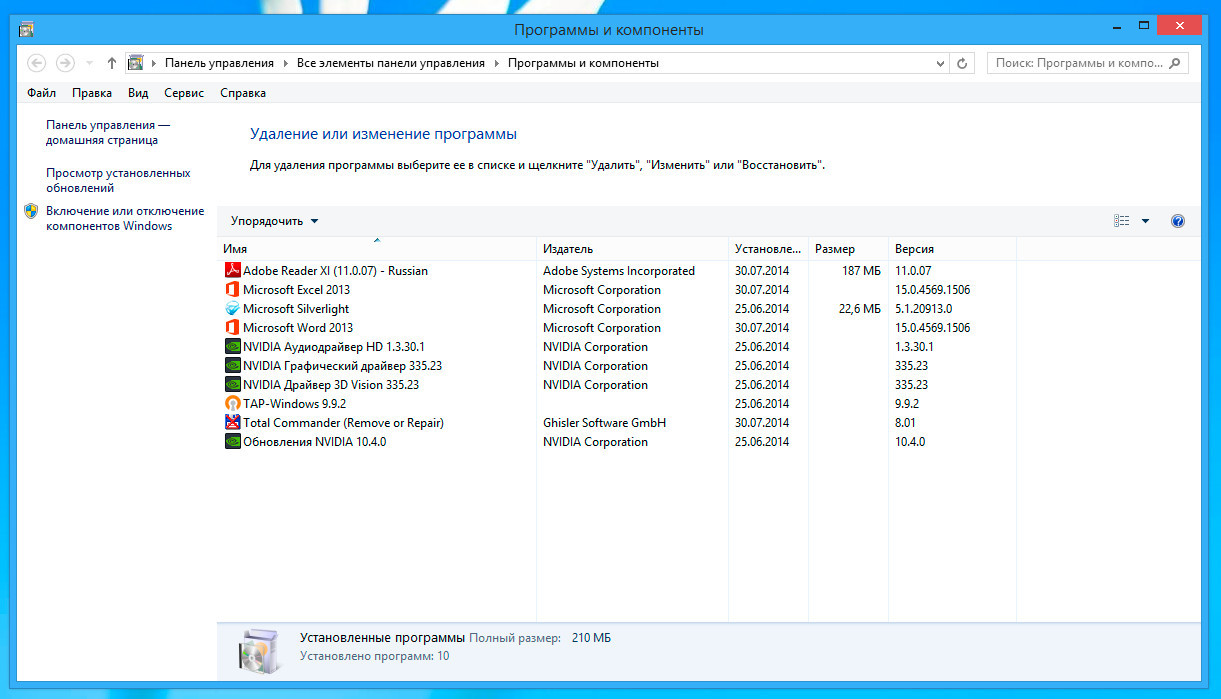Viewport: 1221px width, 699px height.
Task: Expand the address bar history dropdown
Action: point(940,63)
